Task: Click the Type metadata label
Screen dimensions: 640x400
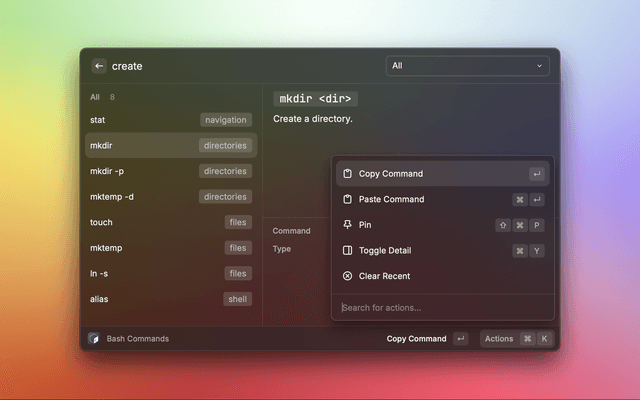Action: tap(282, 249)
